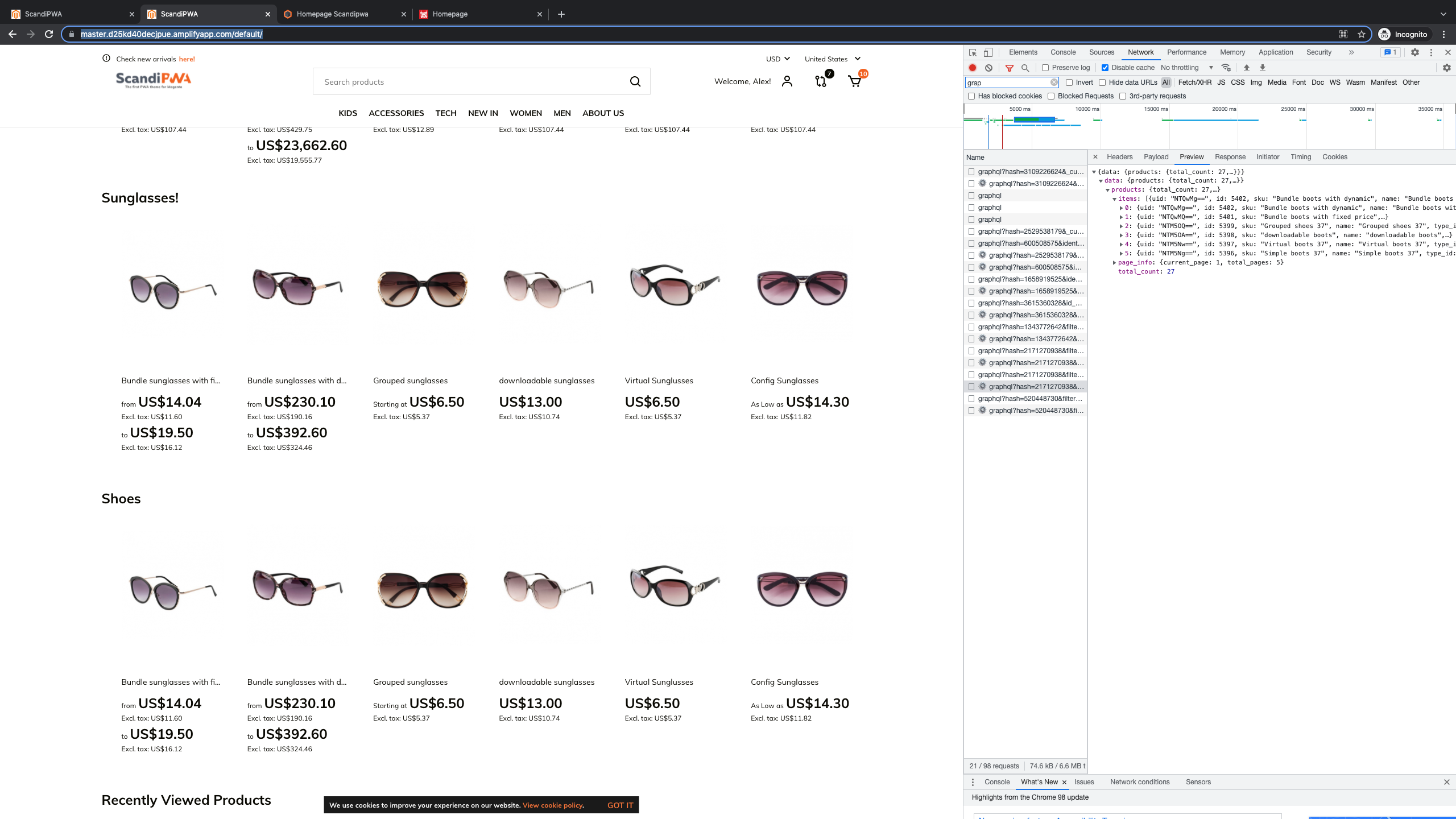
Task: Reload the page with browser refresh icon
Action: coord(49,34)
